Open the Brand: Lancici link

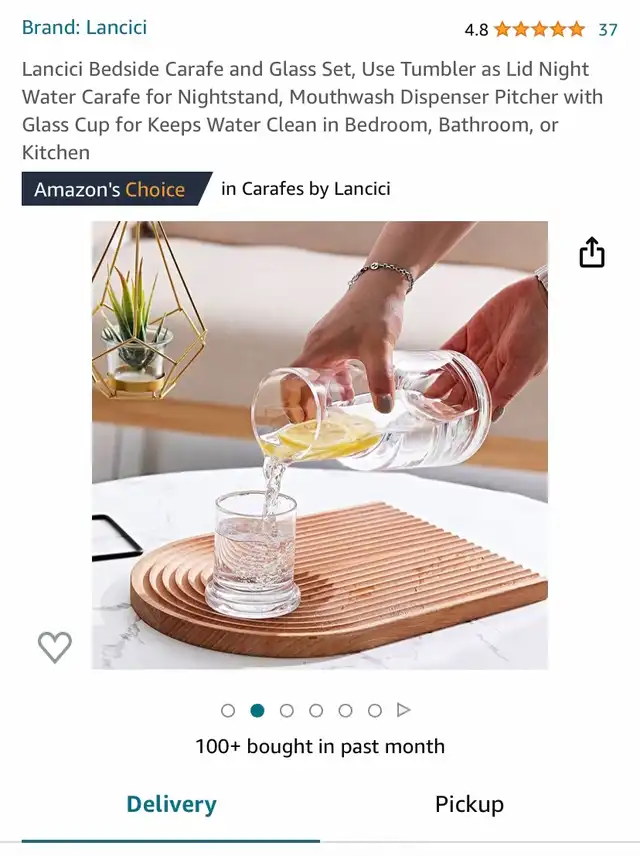tap(84, 27)
